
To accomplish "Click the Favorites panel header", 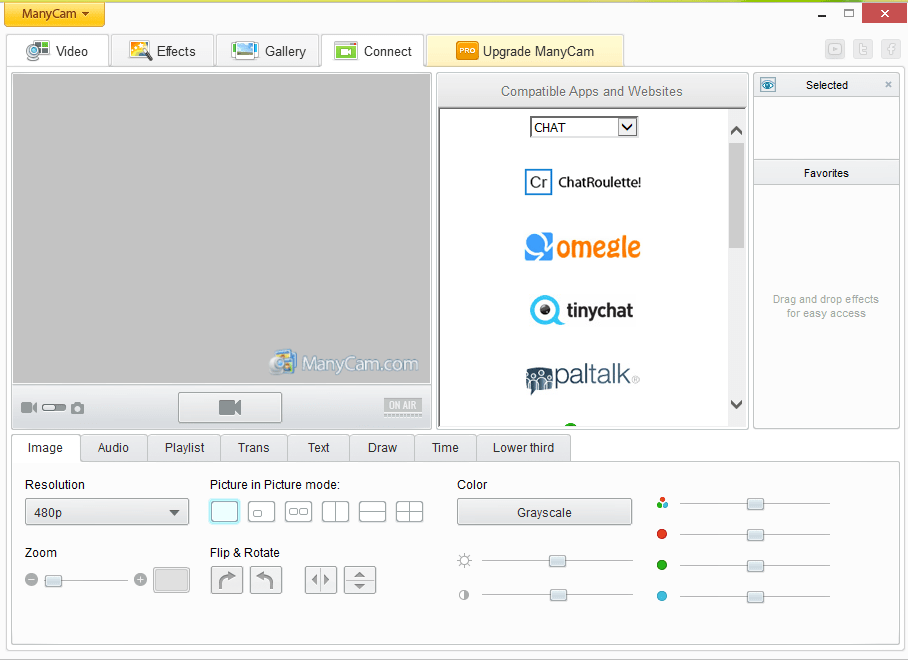I will point(826,173).
